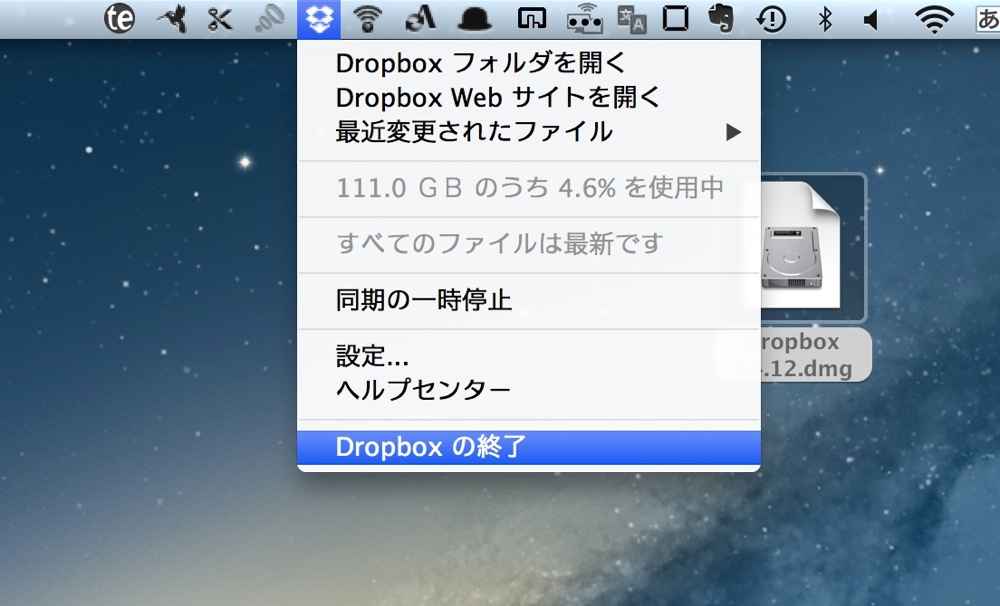Expand the submenu arrow for recent files
1000x606 pixels.
733,132
